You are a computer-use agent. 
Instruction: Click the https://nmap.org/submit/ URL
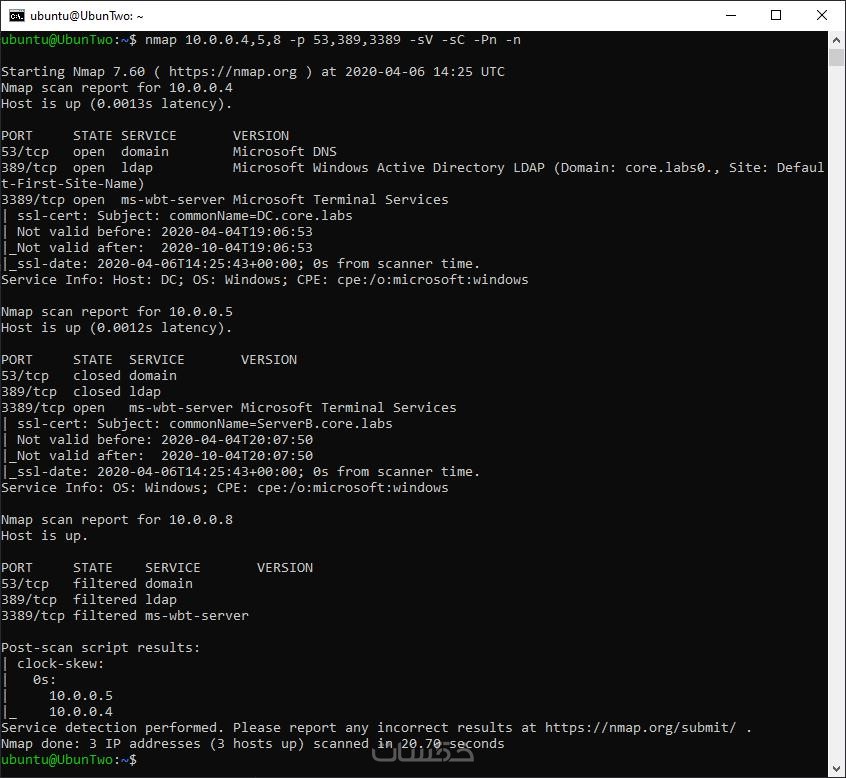click(x=640, y=728)
